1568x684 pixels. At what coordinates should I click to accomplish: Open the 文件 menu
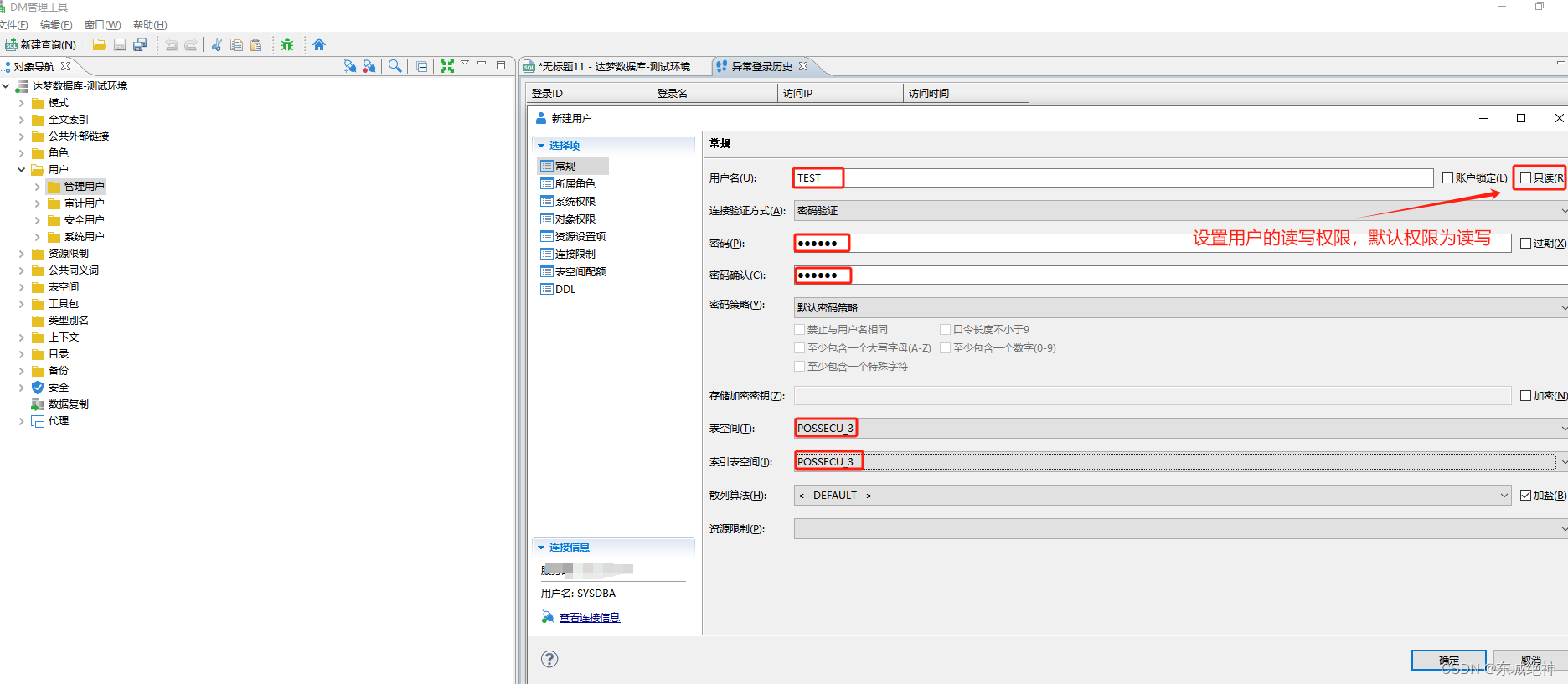(13, 24)
